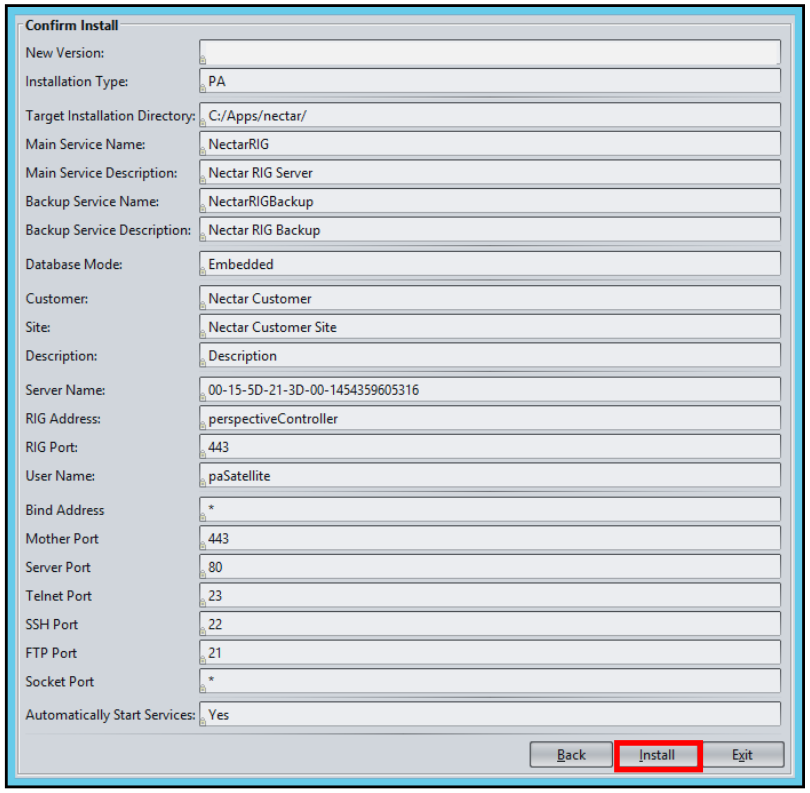Click the 'User Name:' label

[x=60, y=476]
